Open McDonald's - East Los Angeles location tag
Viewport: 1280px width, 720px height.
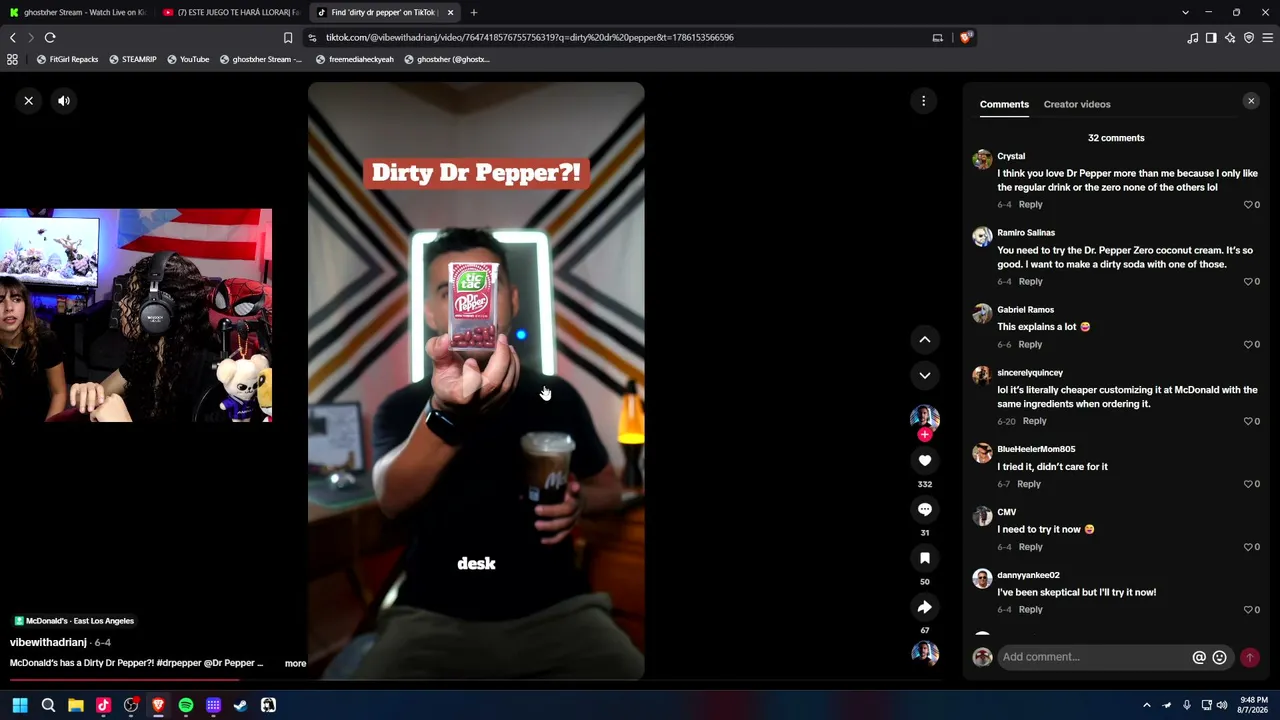coord(75,621)
